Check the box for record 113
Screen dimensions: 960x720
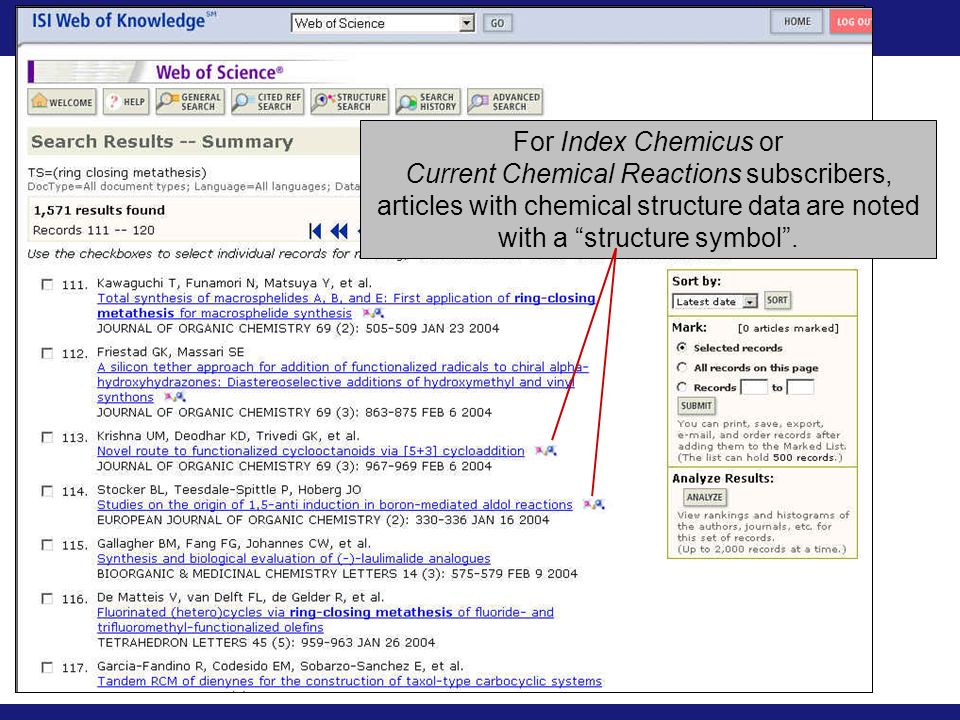click(47, 437)
